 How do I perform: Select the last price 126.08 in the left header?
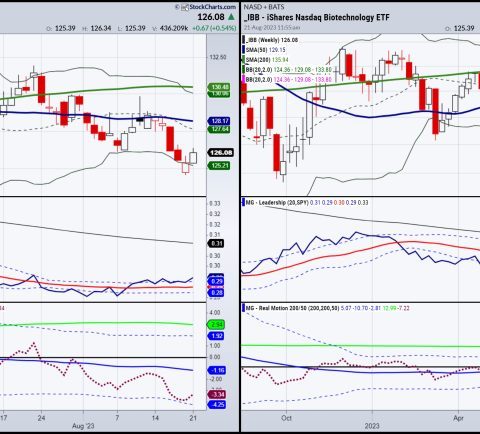click(211, 17)
